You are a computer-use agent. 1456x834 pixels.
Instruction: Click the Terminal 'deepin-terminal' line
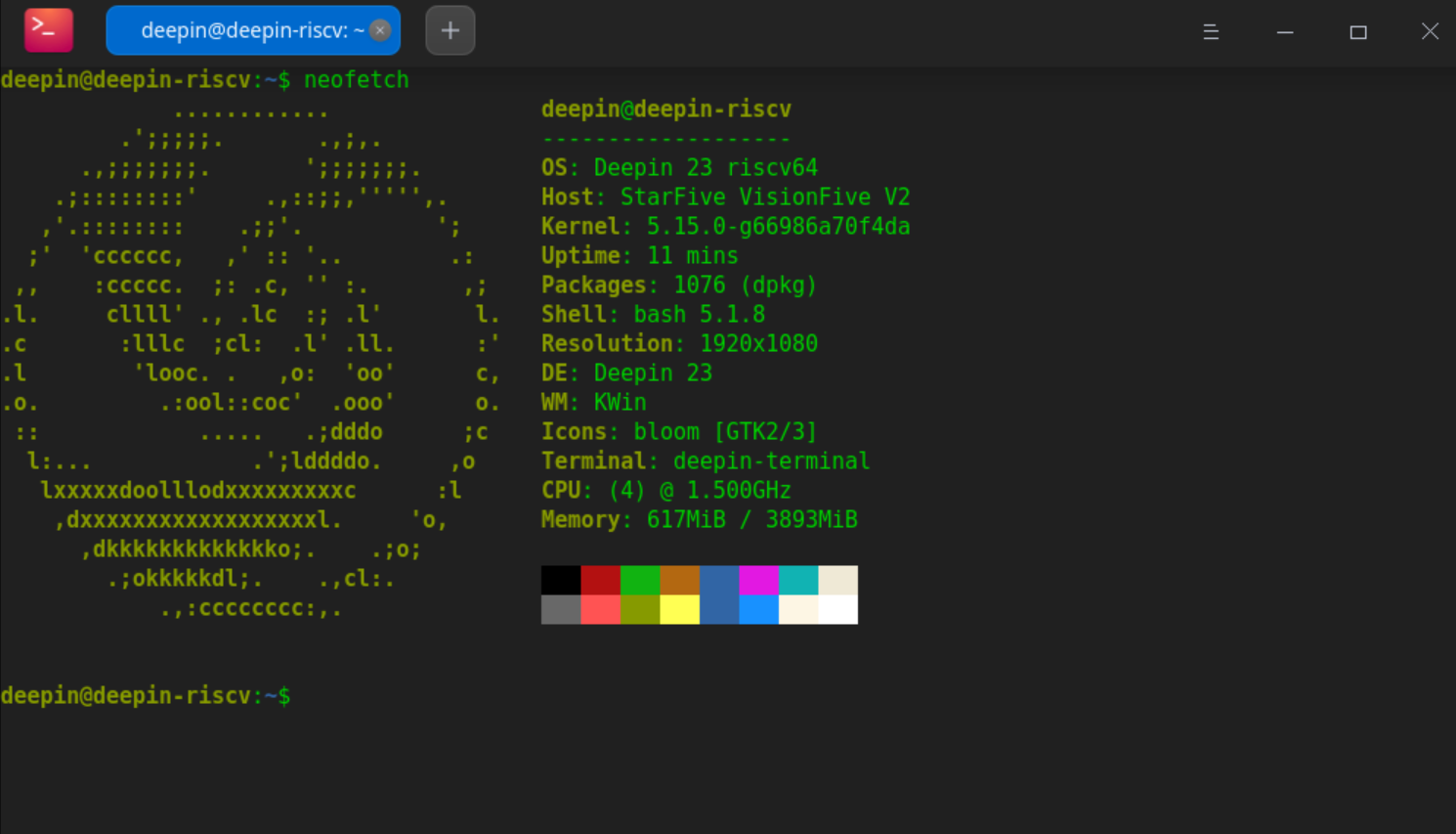point(706,461)
